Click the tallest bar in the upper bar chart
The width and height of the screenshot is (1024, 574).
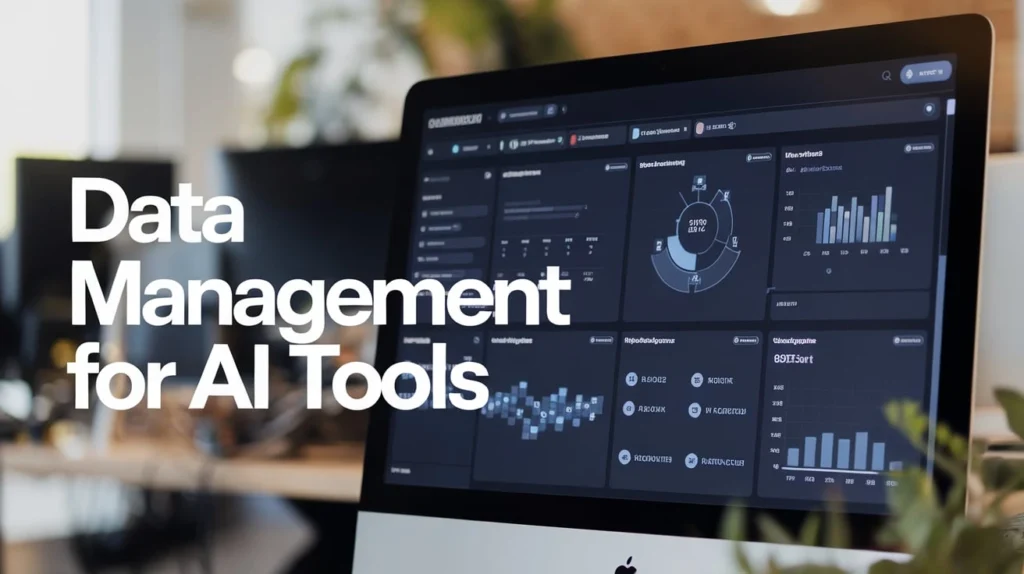(x=888, y=214)
